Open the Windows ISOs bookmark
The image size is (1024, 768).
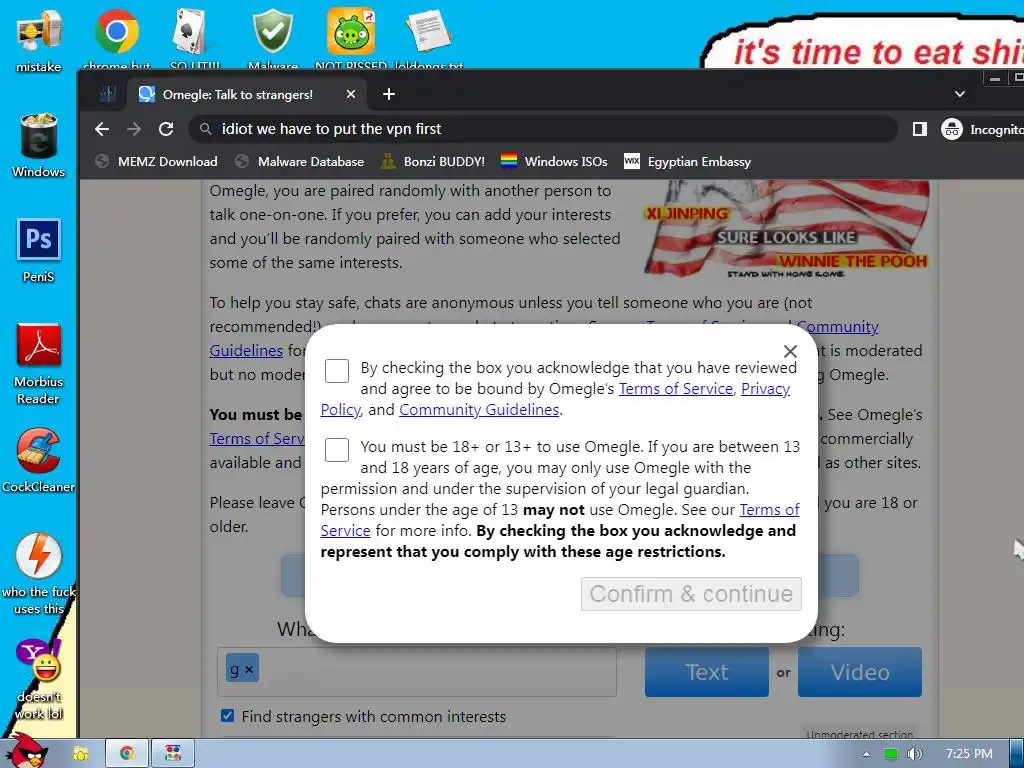point(554,161)
